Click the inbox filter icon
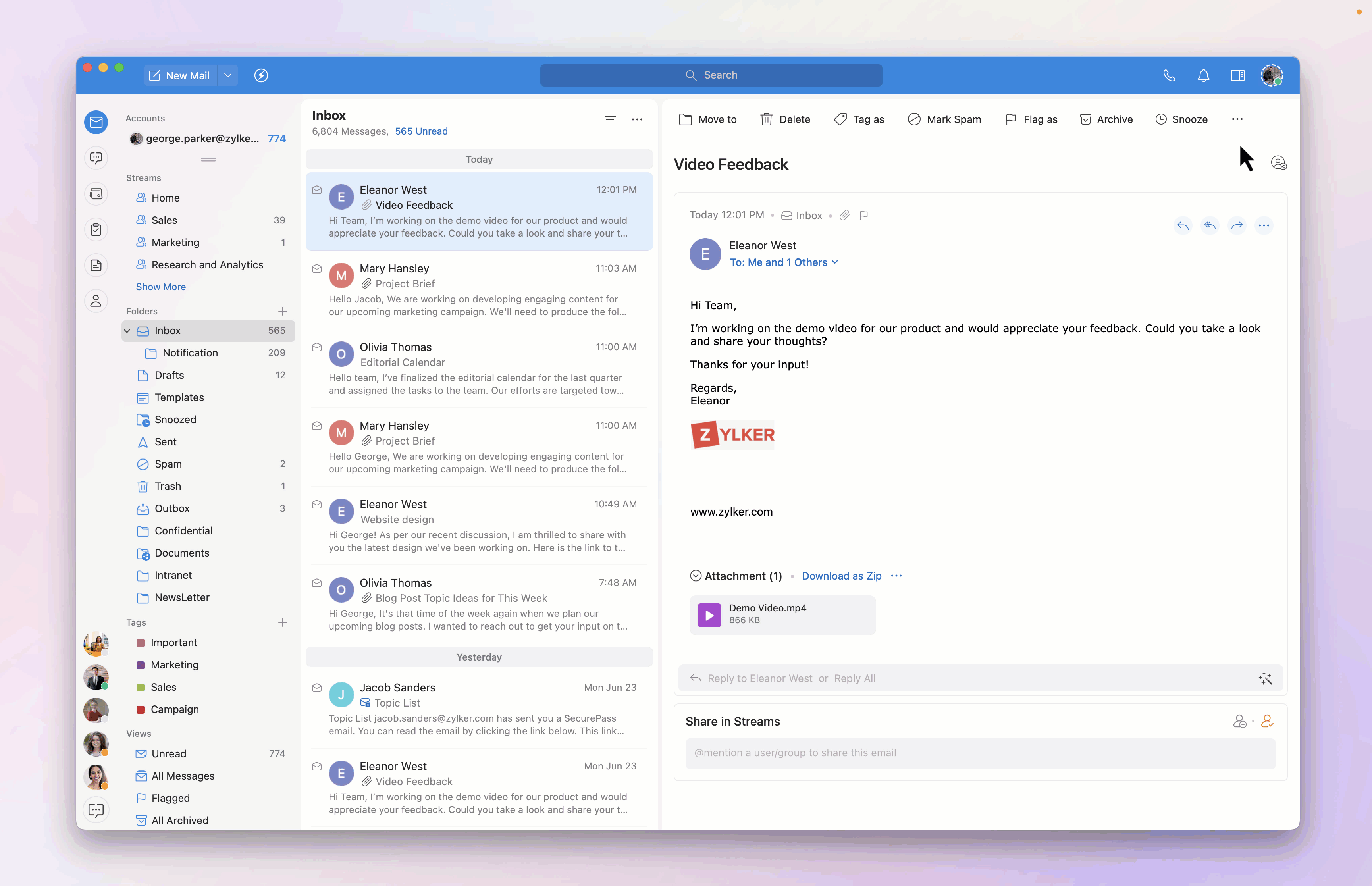This screenshot has height=886, width=1372. pos(610,119)
